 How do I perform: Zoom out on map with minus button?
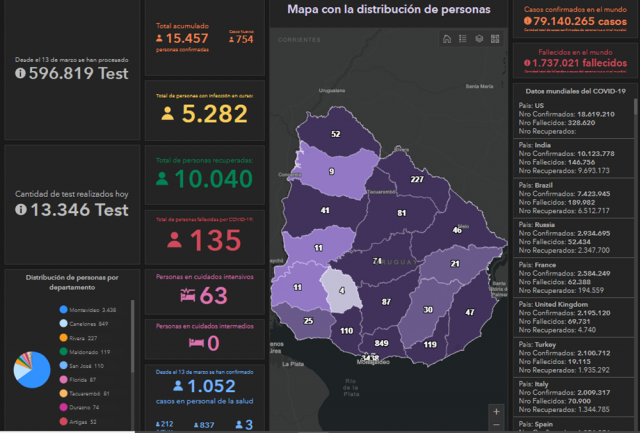496,425
